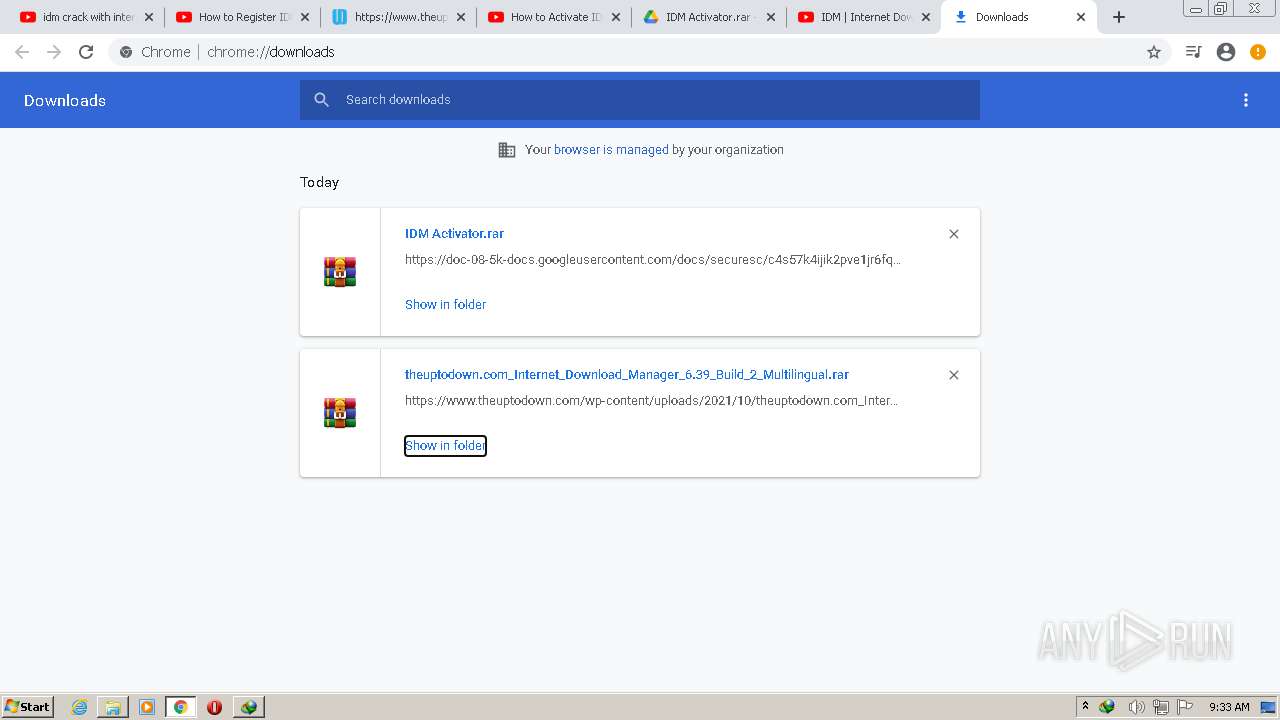The width and height of the screenshot is (1280, 720).
Task: Open the theuptodown Internet Download Manager rar link
Action: pos(627,375)
